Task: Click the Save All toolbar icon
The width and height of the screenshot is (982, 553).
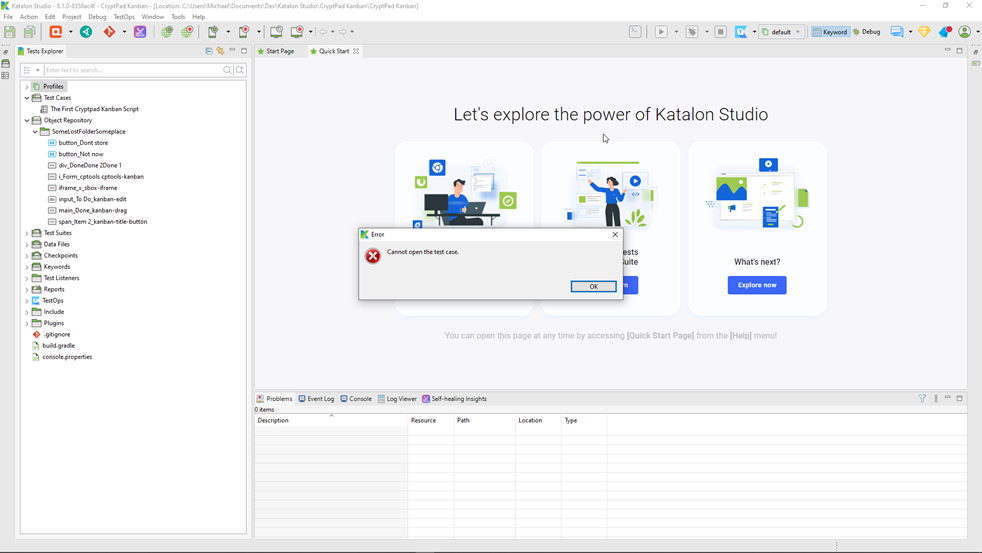Action: pyautogui.click(x=29, y=31)
